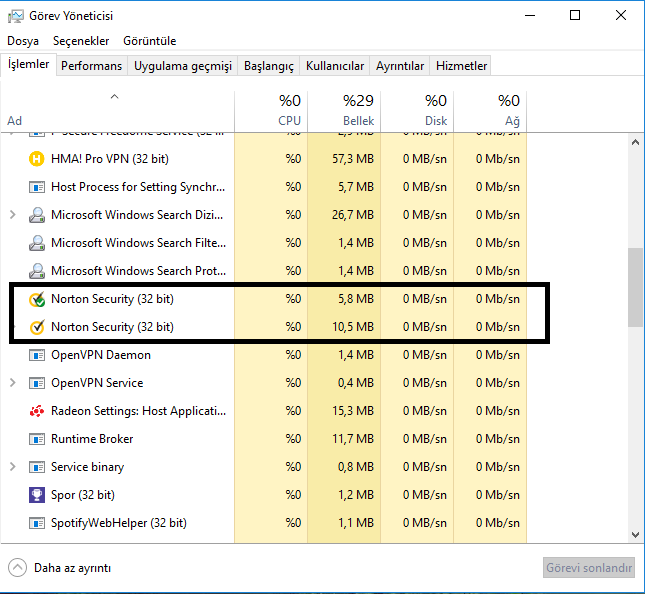Image resolution: width=645 pixels, height=594 pixels.
Task: Switch to the Performans tab
Action: click(x=91, y=66)
